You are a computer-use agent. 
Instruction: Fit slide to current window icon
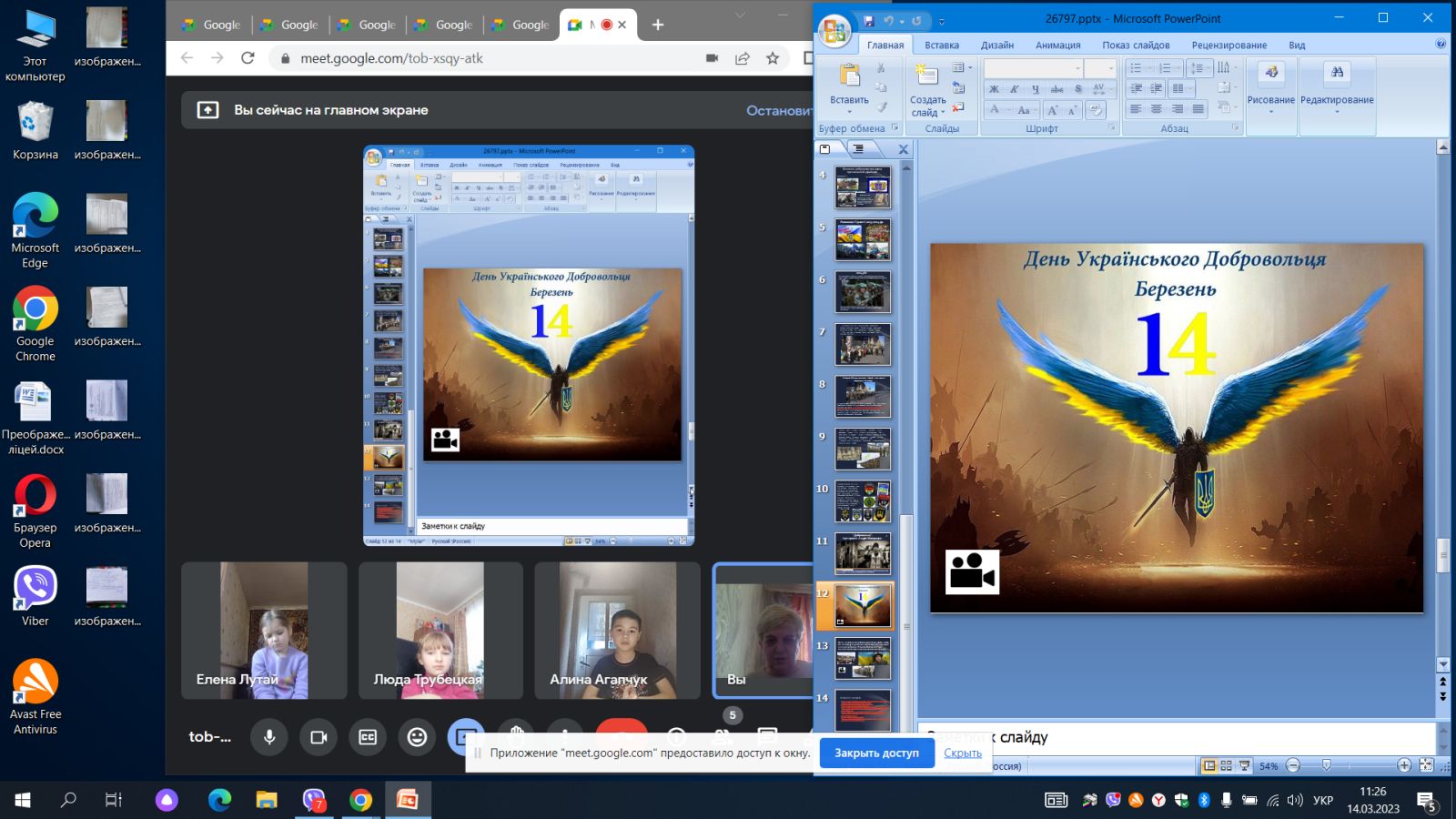tap(1426, 765)
